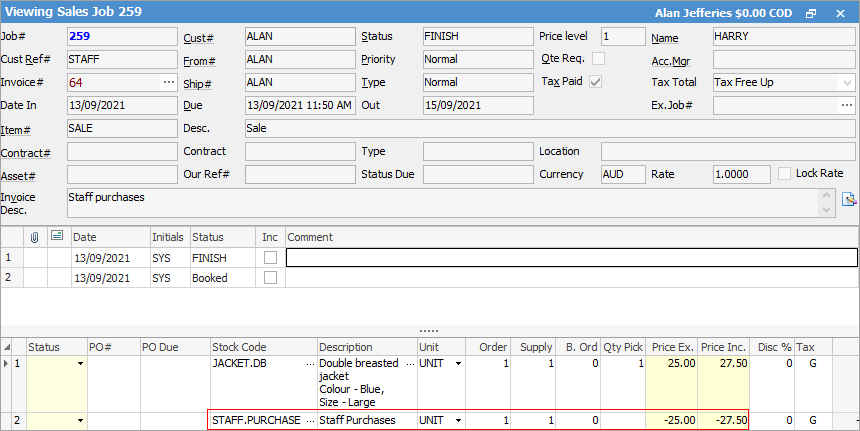Click the Comment field of FINISH row
The image size is (860, 431).
[570, 258]
